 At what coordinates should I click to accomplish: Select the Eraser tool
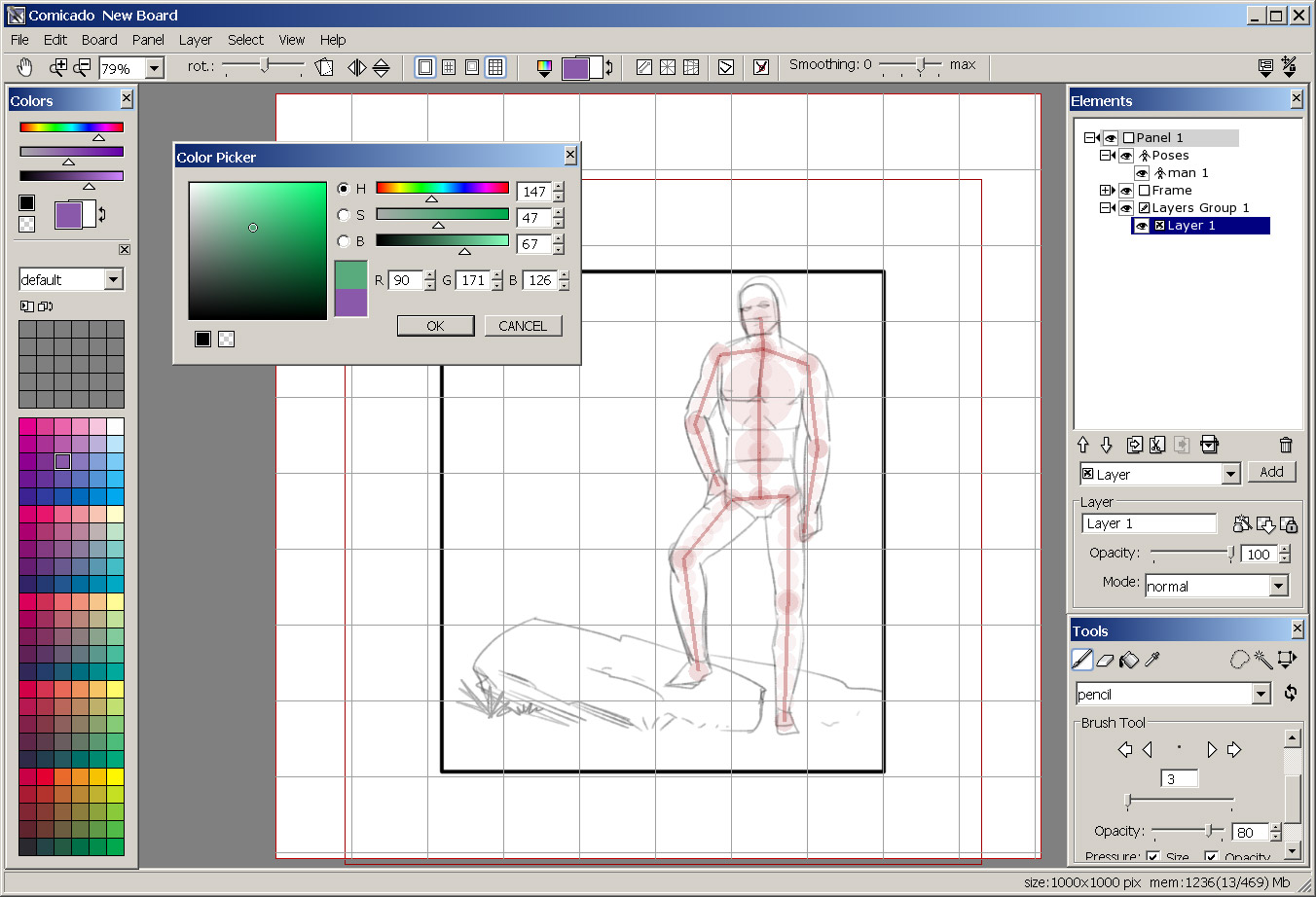coord(1105,660)
